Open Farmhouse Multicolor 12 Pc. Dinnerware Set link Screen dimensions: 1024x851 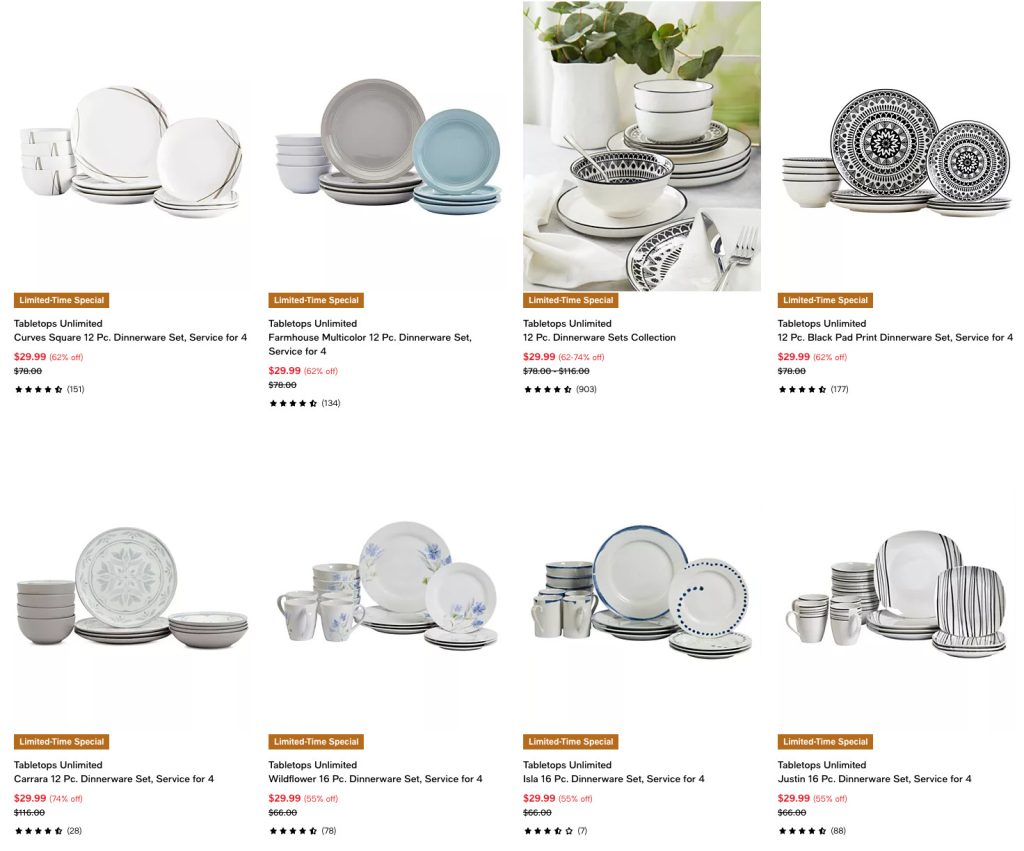[x=370, y=344]
